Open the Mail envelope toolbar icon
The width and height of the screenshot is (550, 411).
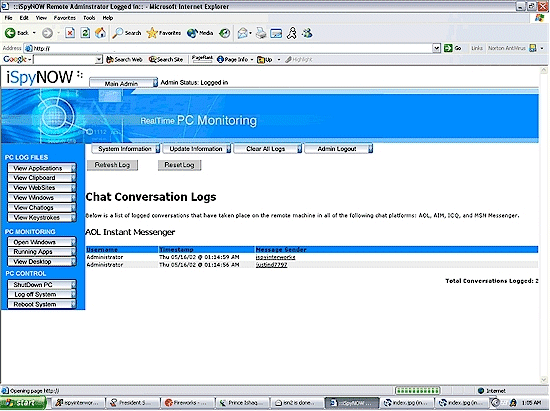[242, 33]
